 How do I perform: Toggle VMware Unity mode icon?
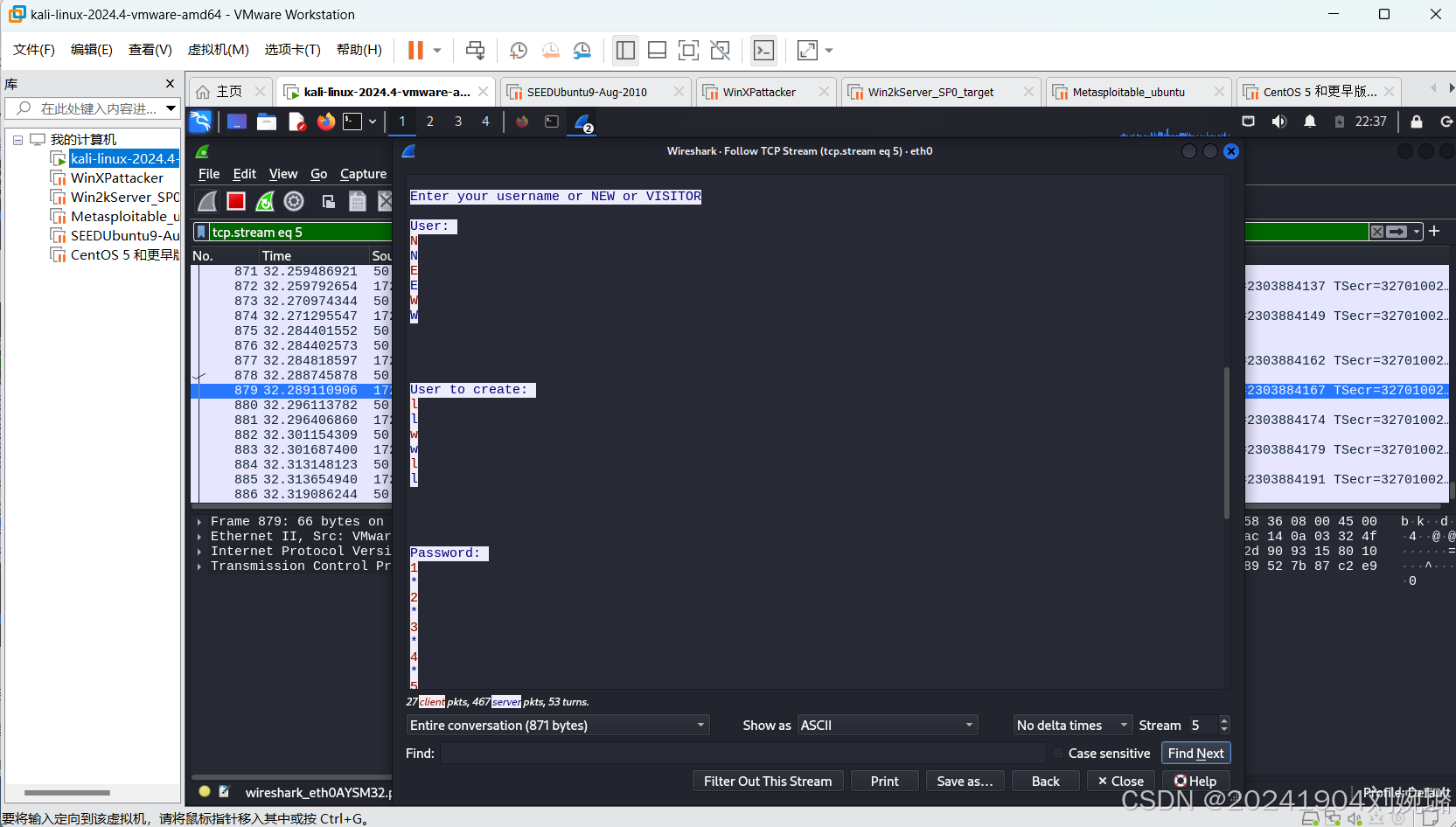[x=720, y=51]
